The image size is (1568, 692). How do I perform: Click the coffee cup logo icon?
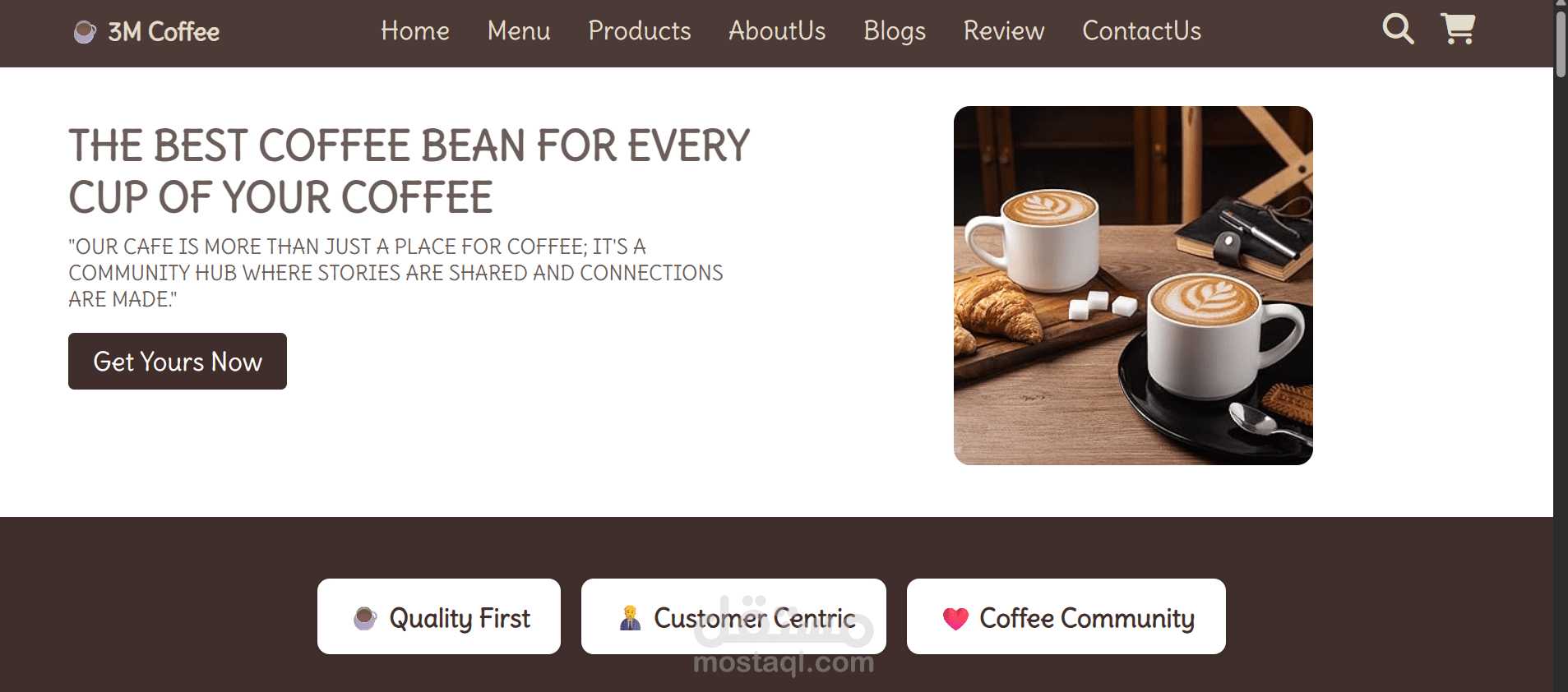coord(85,32)
